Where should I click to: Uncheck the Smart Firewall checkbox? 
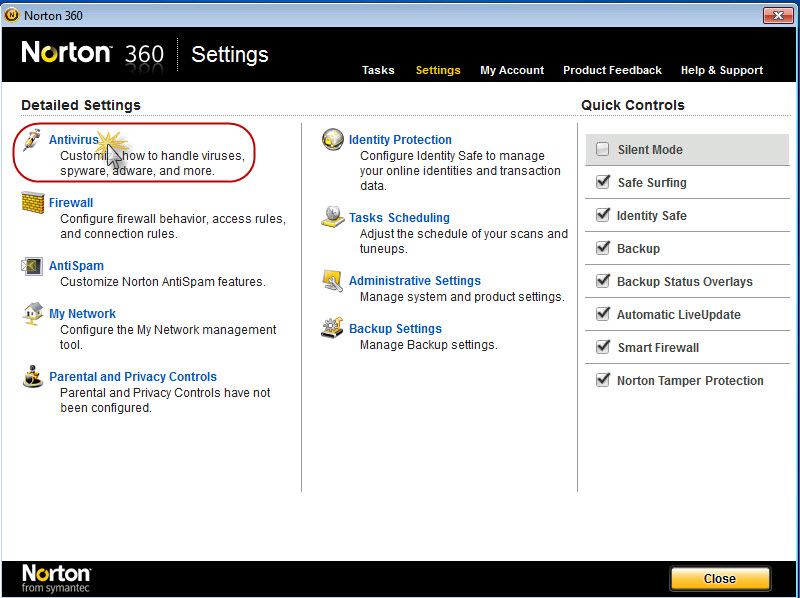coord(603,347)
